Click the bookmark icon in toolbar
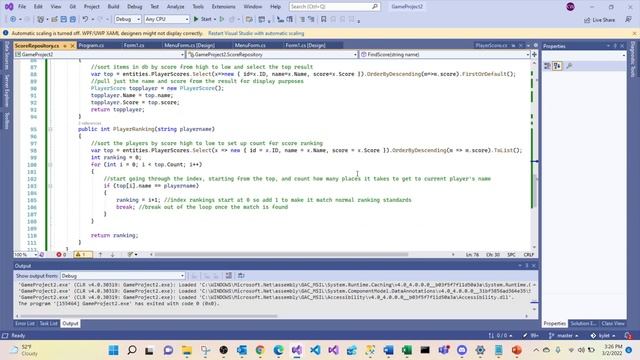 [x=323, y=19]
